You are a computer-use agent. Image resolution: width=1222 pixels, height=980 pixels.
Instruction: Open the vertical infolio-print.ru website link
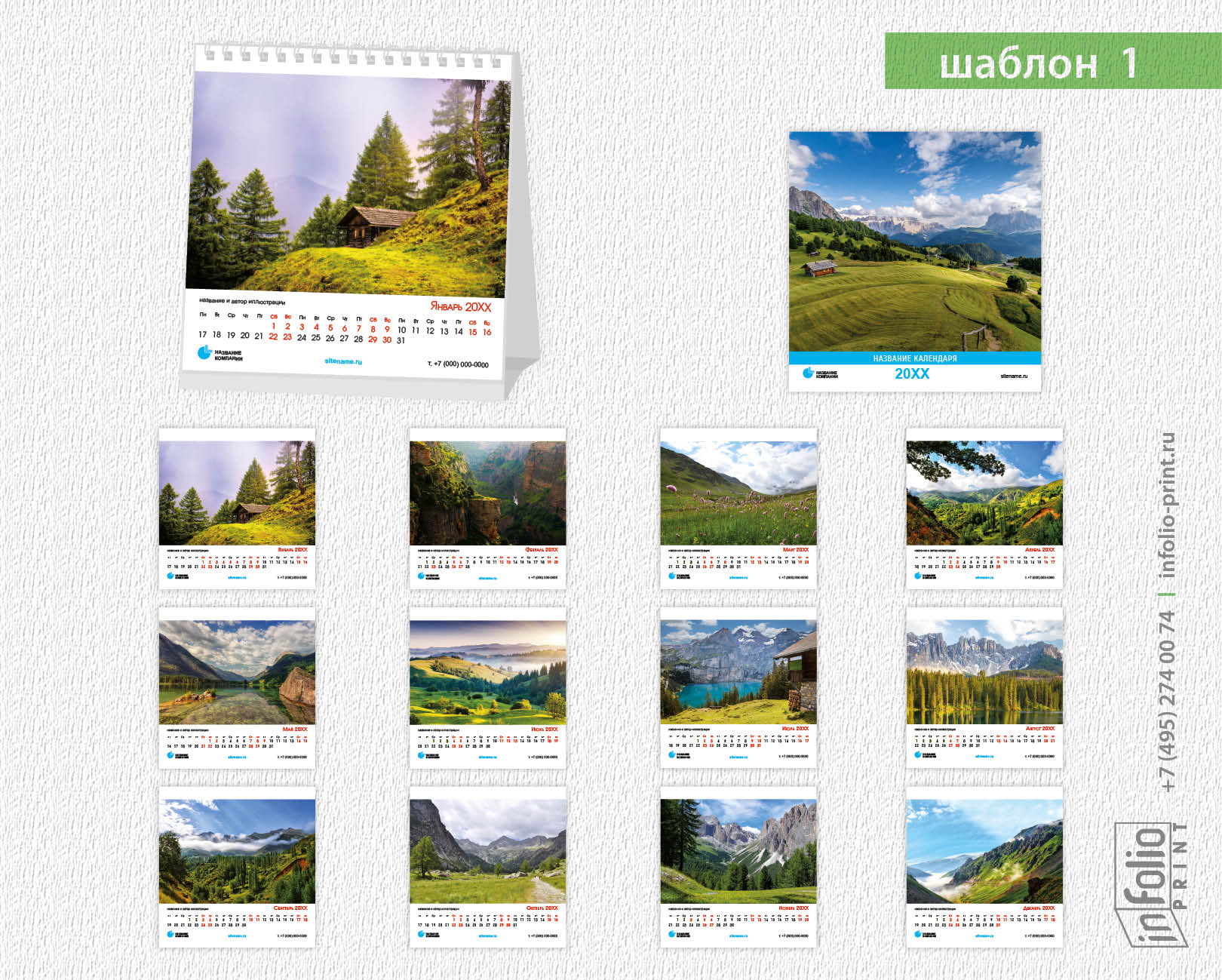tap(1167, 505)
